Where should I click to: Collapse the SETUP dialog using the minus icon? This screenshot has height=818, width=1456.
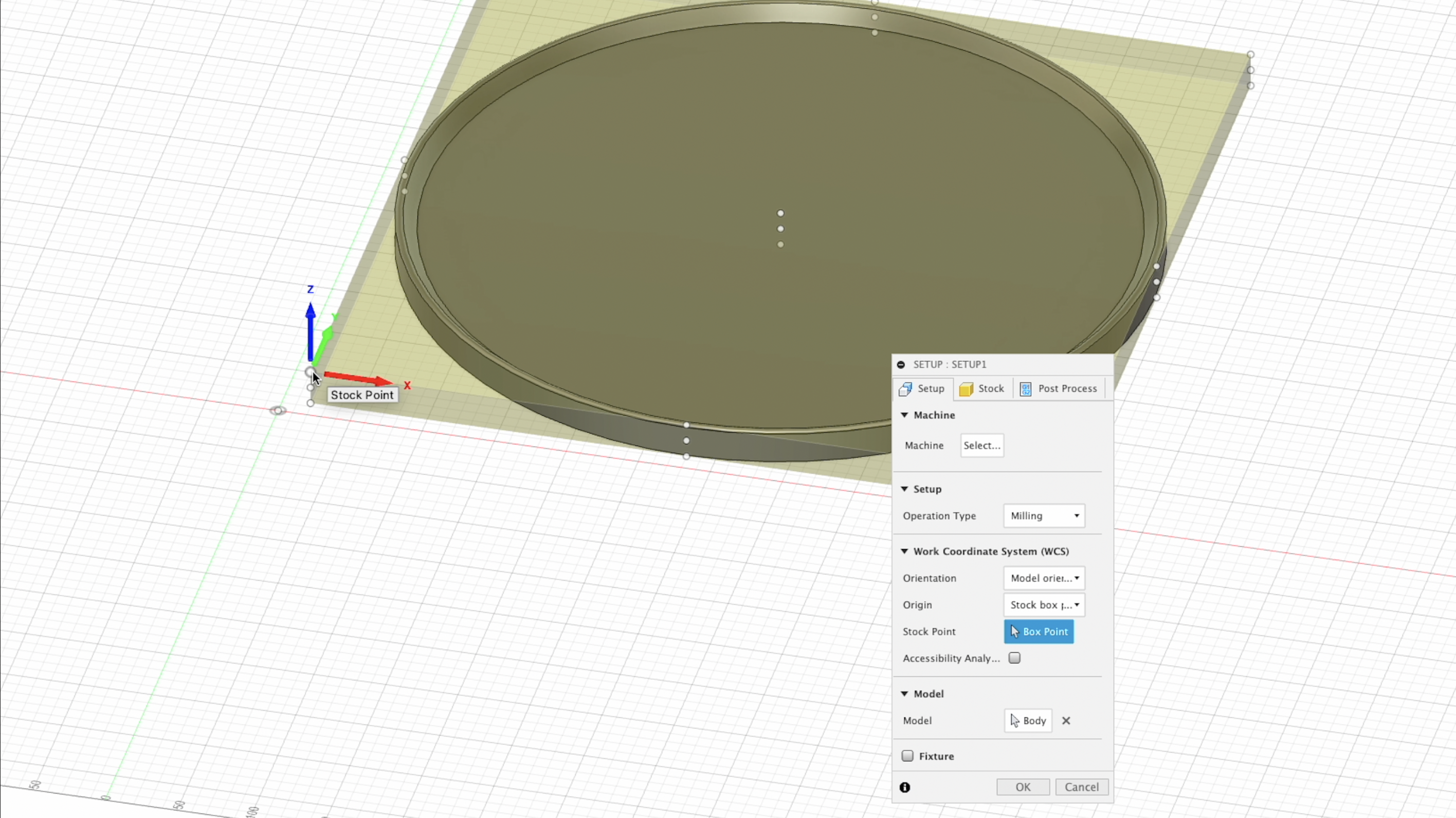(x=901, y=364)
